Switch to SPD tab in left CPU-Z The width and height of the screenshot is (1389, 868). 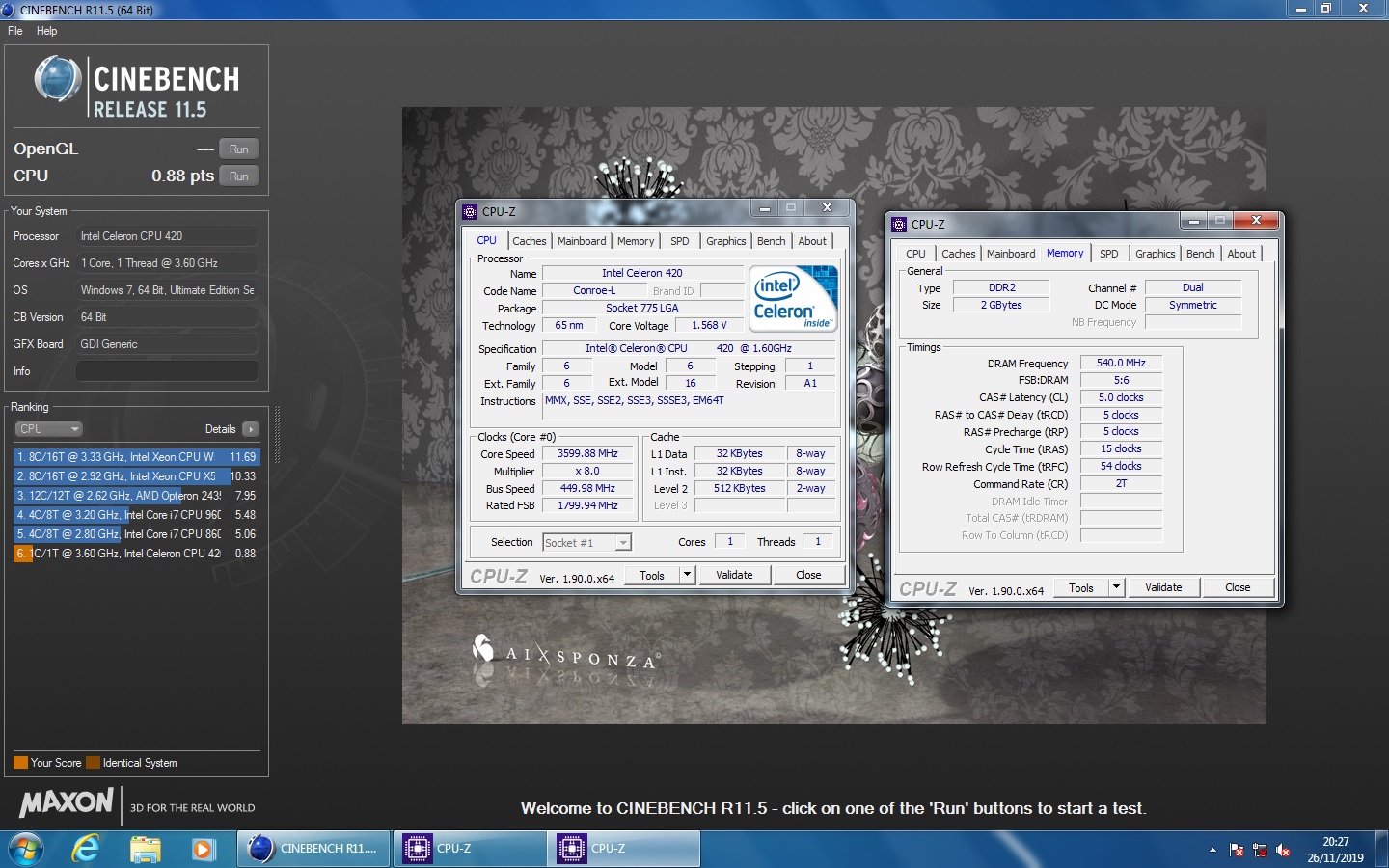click(680, 241)
